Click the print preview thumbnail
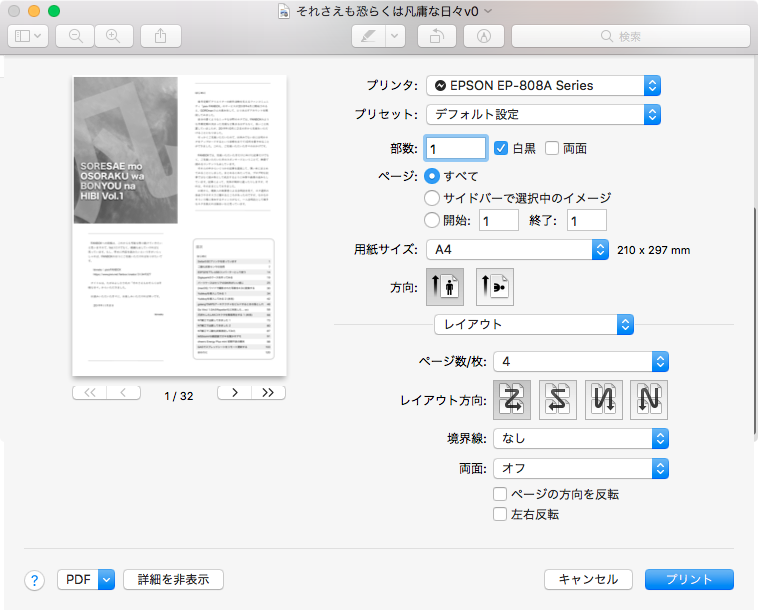This screenshot has height=610, width=758. tap(179, 226)
